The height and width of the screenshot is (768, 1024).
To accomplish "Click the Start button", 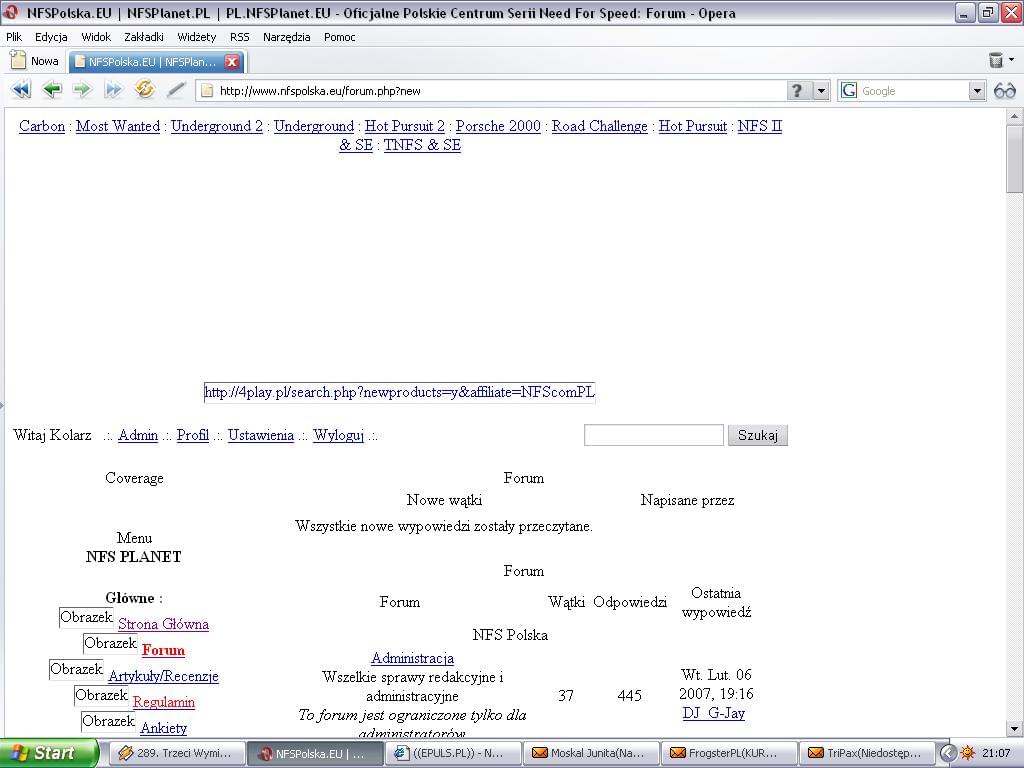I will (49, 753).
